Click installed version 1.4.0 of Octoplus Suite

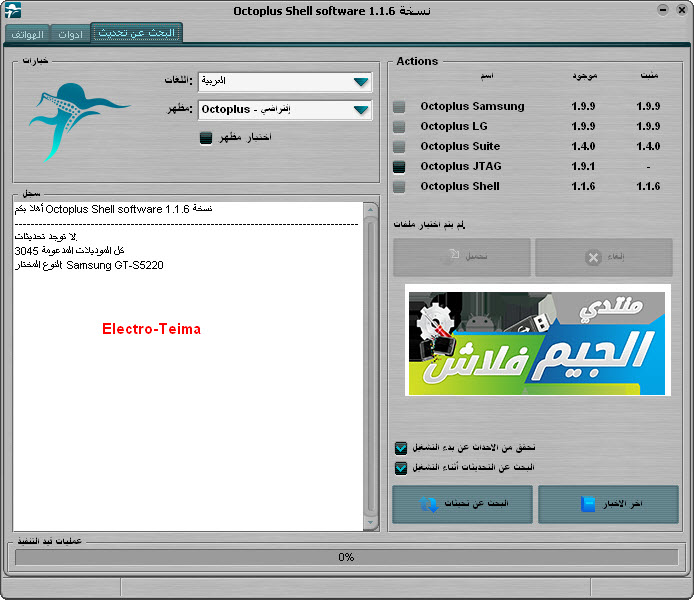[648, 146]
